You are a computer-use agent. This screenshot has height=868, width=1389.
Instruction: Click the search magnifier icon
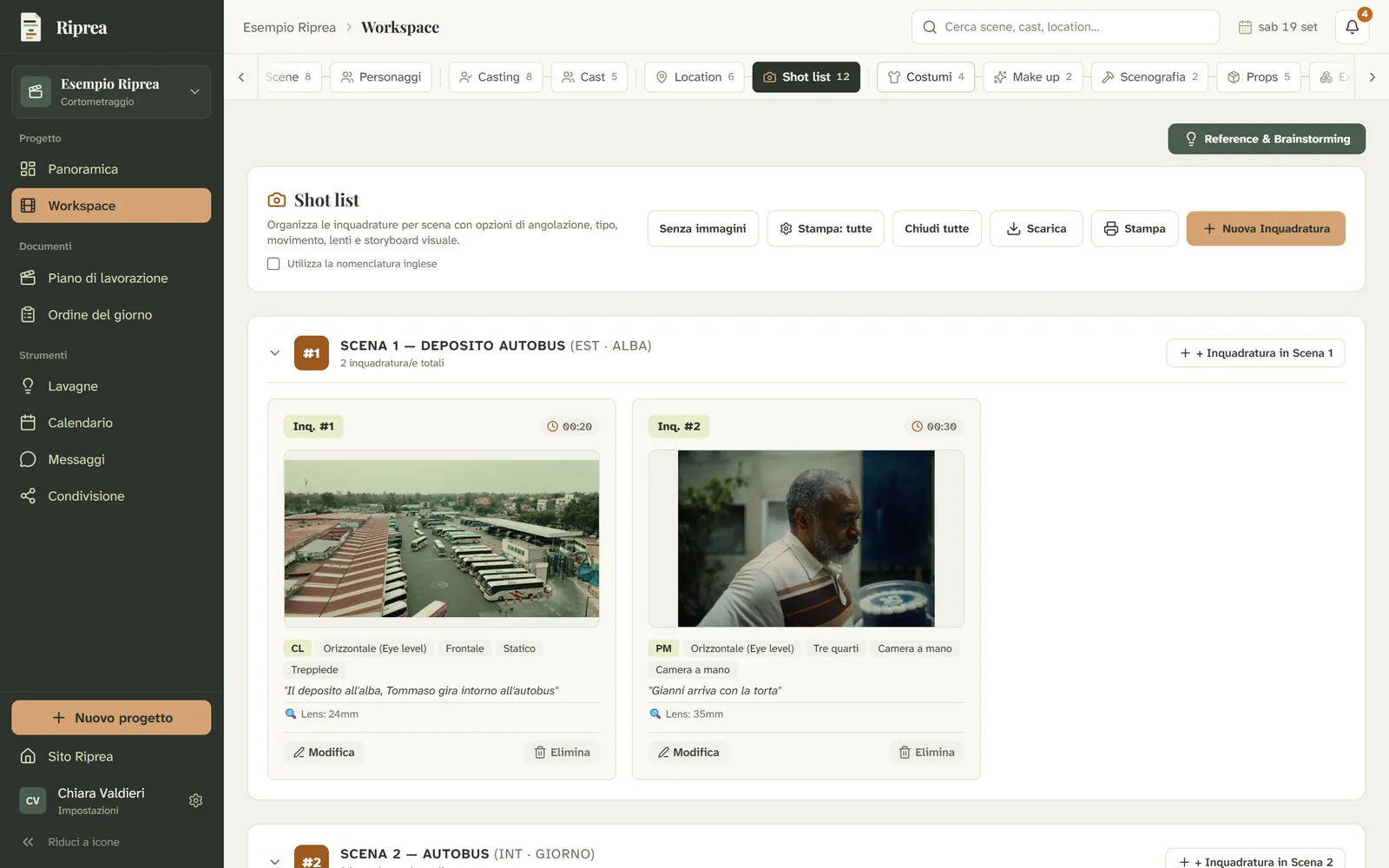pyautogui.click(x=930, y=27)
